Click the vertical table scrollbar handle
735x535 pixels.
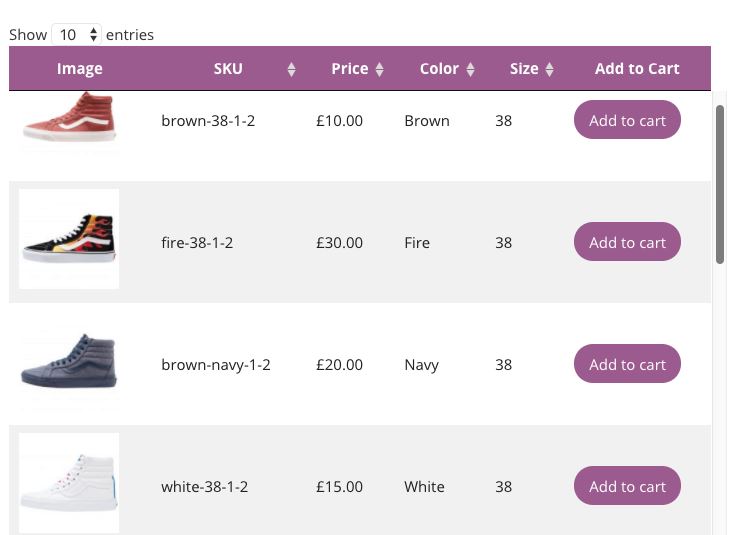tap(720, 185)
